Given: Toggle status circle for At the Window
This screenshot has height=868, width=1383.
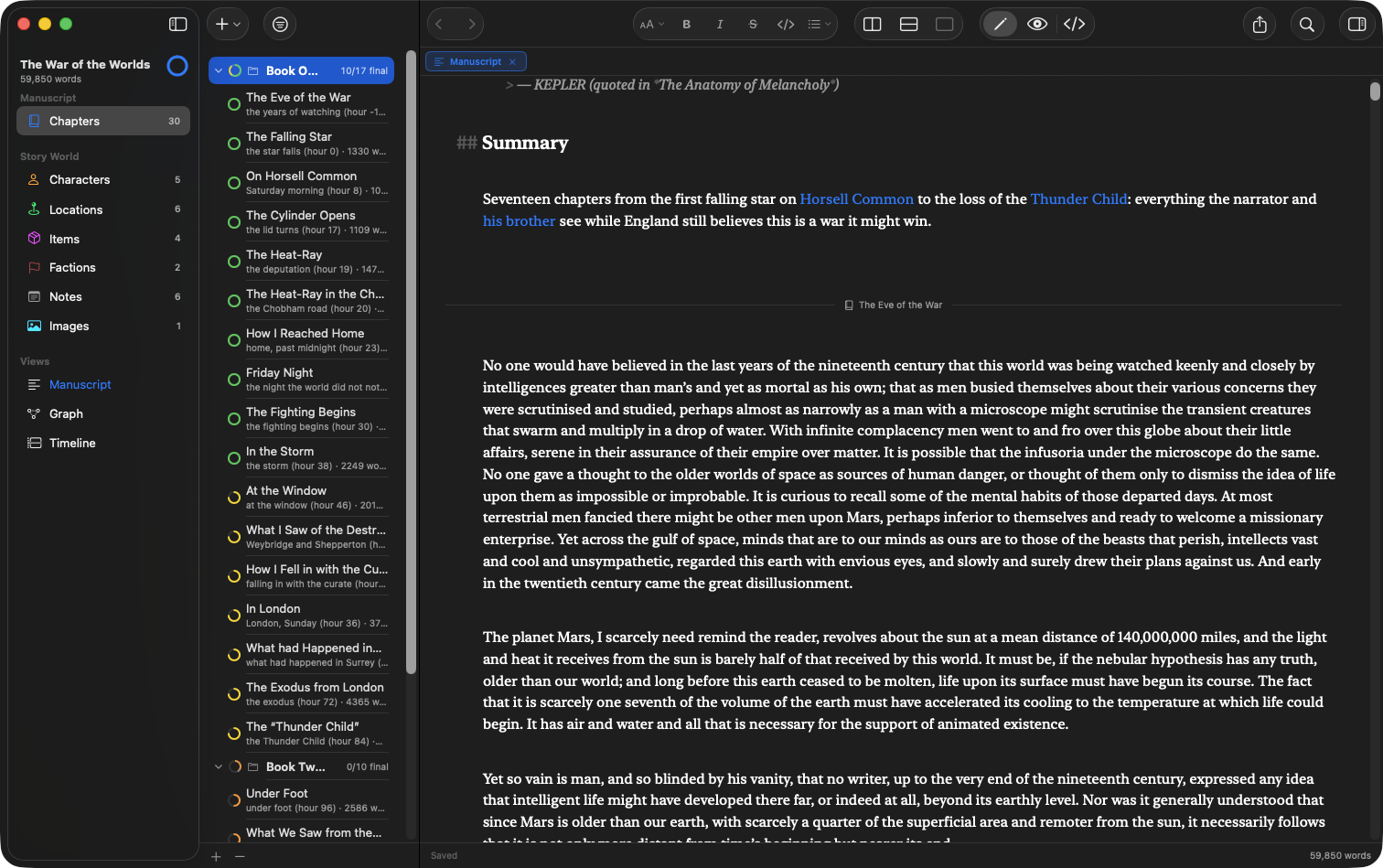Looking at the screenshot, I should tap(234, 498).
